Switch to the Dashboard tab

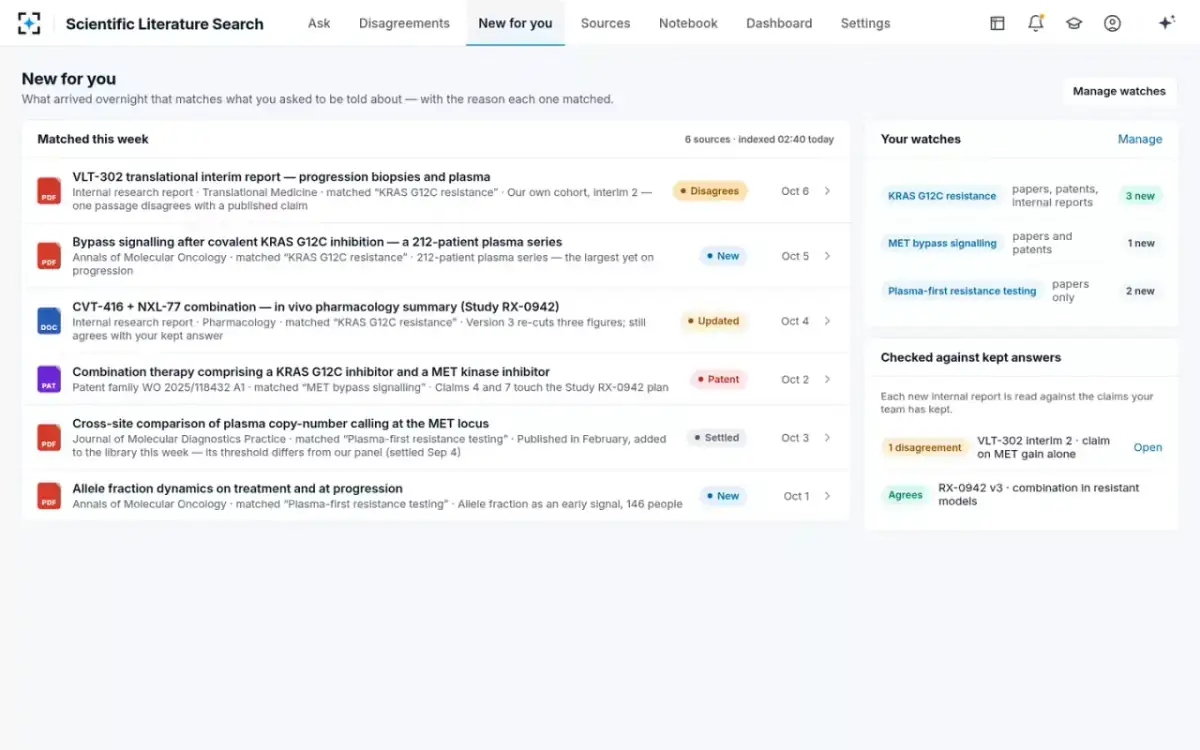click(x=779, y=23)
